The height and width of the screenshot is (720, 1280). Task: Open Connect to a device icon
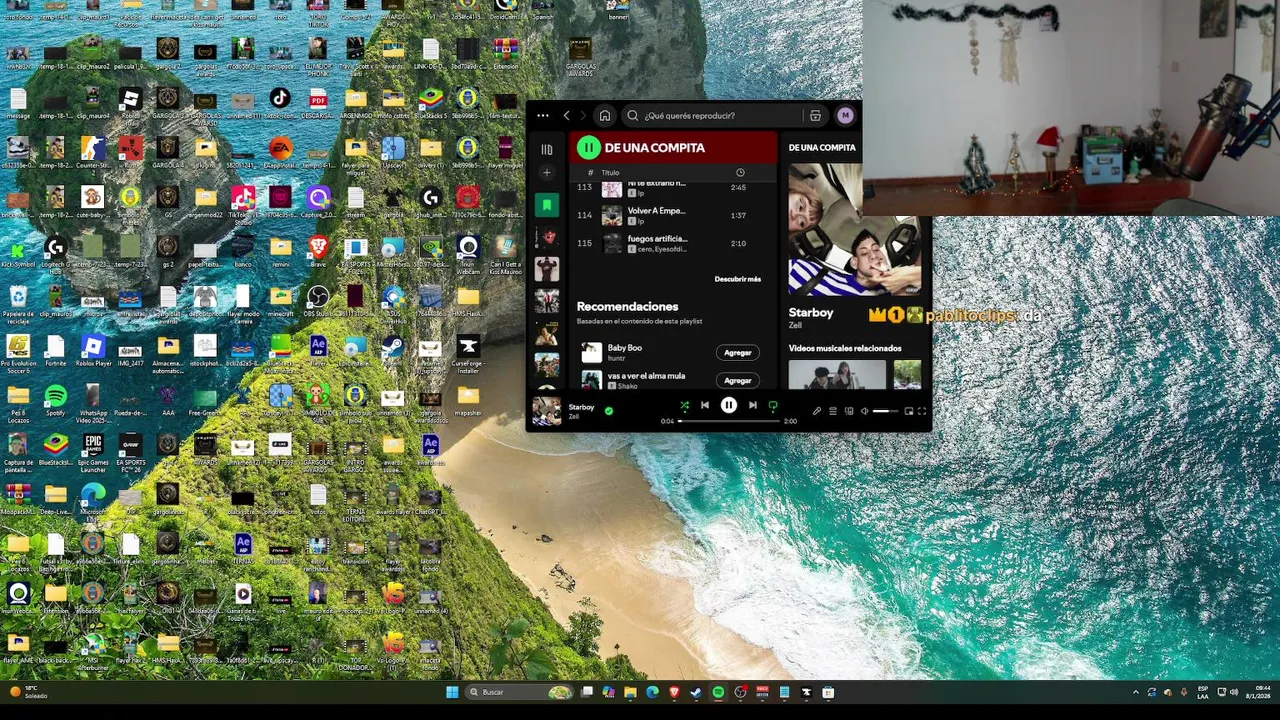point(849,411)
